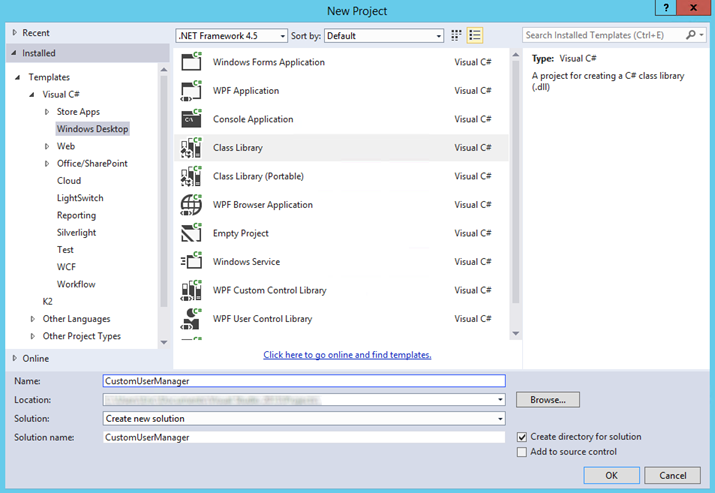The image size is (715, 493).
Task: Click the Browse... button
Action: [548, 400]
